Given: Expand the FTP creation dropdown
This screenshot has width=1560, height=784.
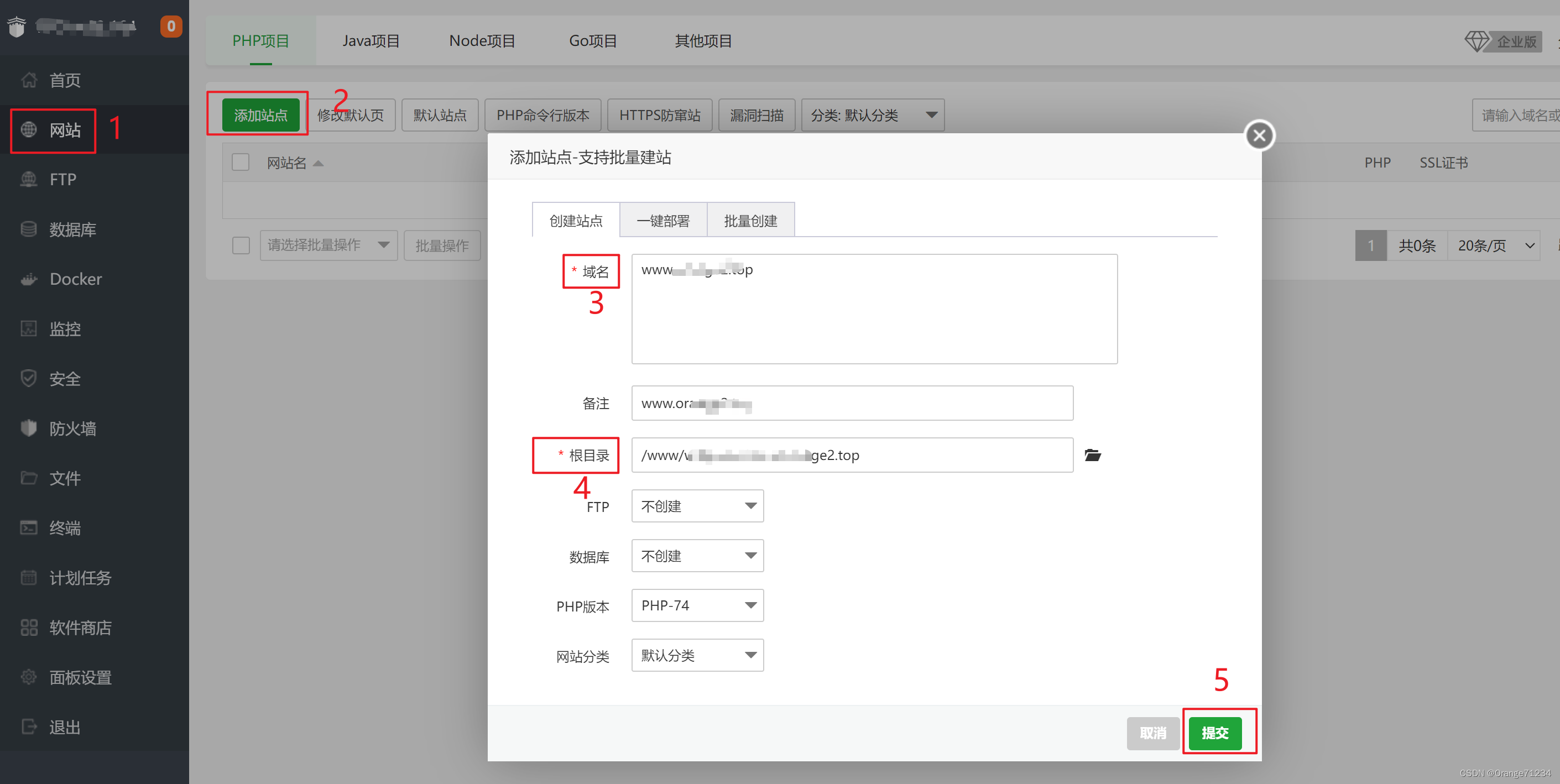Looking at the screenshot, I should pos(697,506).
